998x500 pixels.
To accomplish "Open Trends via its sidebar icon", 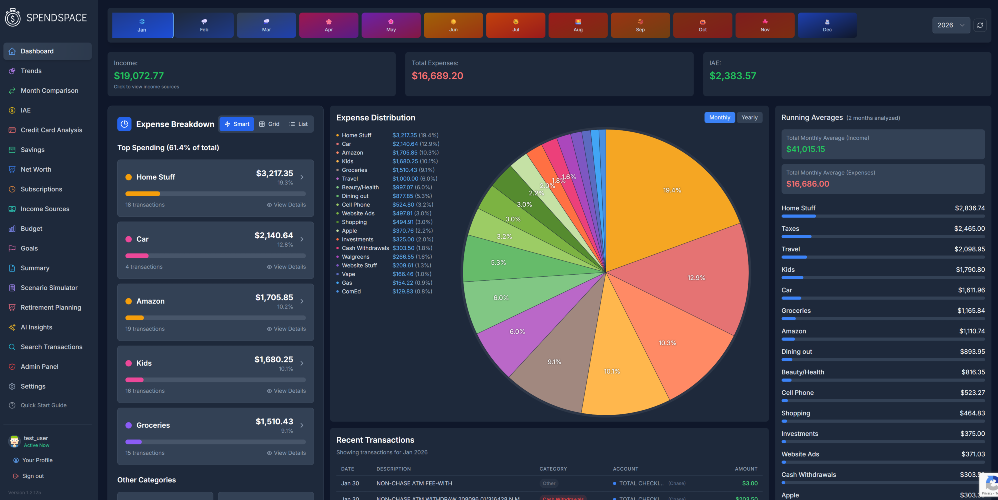I will 12,71.
